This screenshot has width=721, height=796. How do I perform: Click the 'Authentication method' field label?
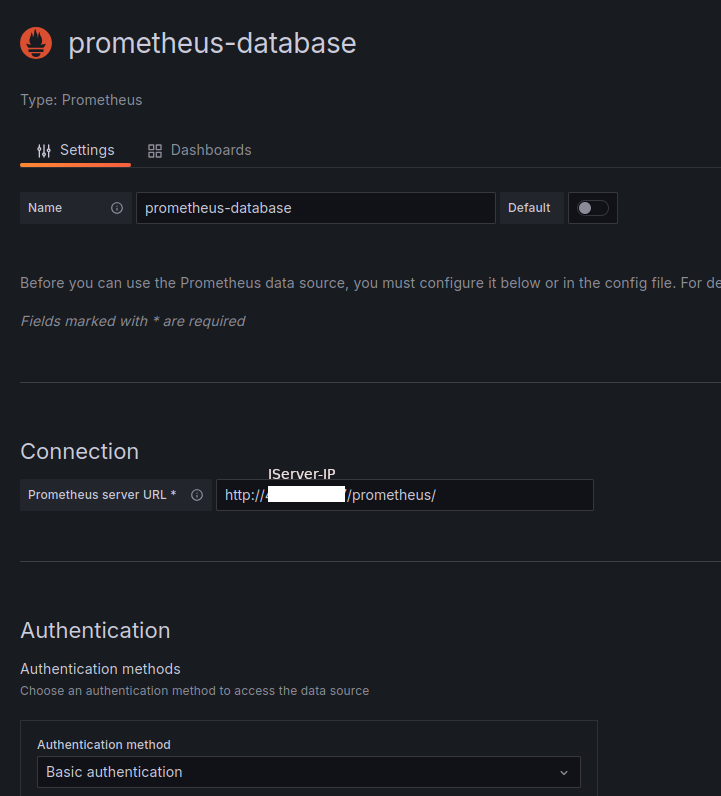104,745
